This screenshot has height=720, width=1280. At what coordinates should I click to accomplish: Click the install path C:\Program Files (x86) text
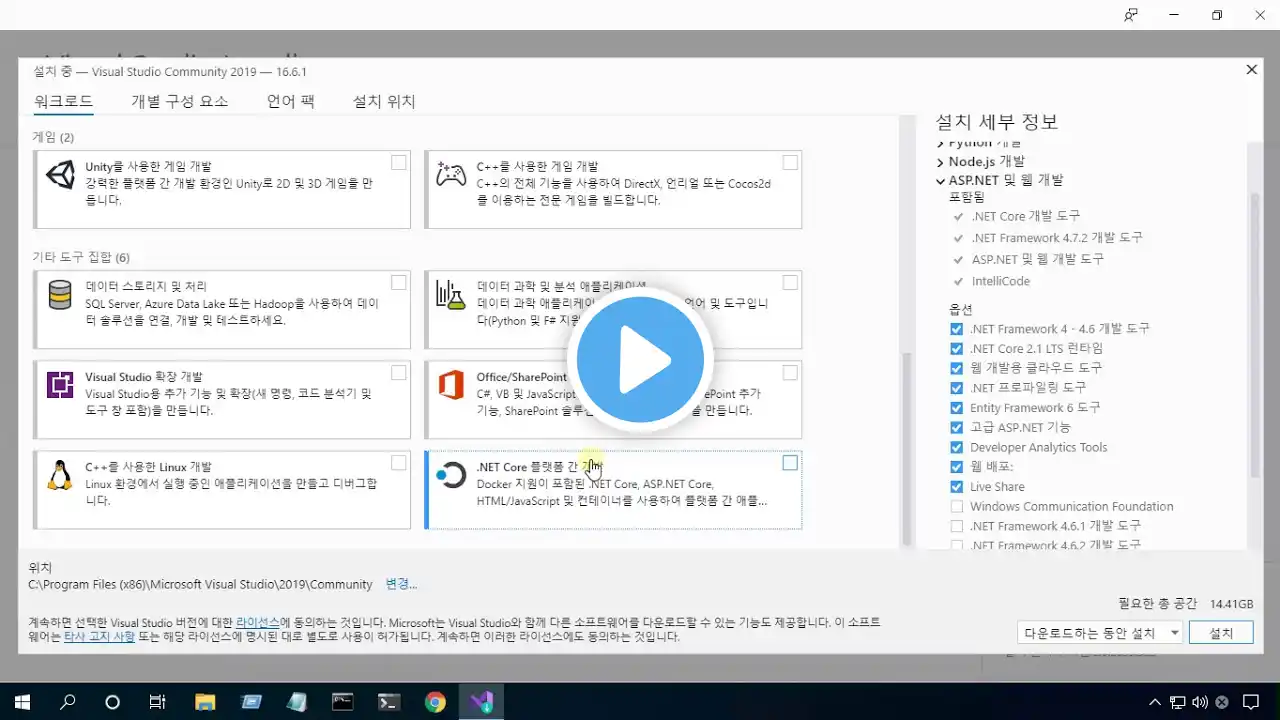coord(200,584)
